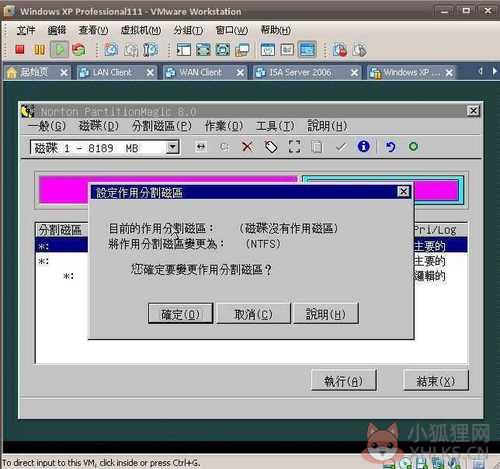Click the greyed-out PartitionMagic toolbar icon between resize/move and delete

tap(224, 147)
